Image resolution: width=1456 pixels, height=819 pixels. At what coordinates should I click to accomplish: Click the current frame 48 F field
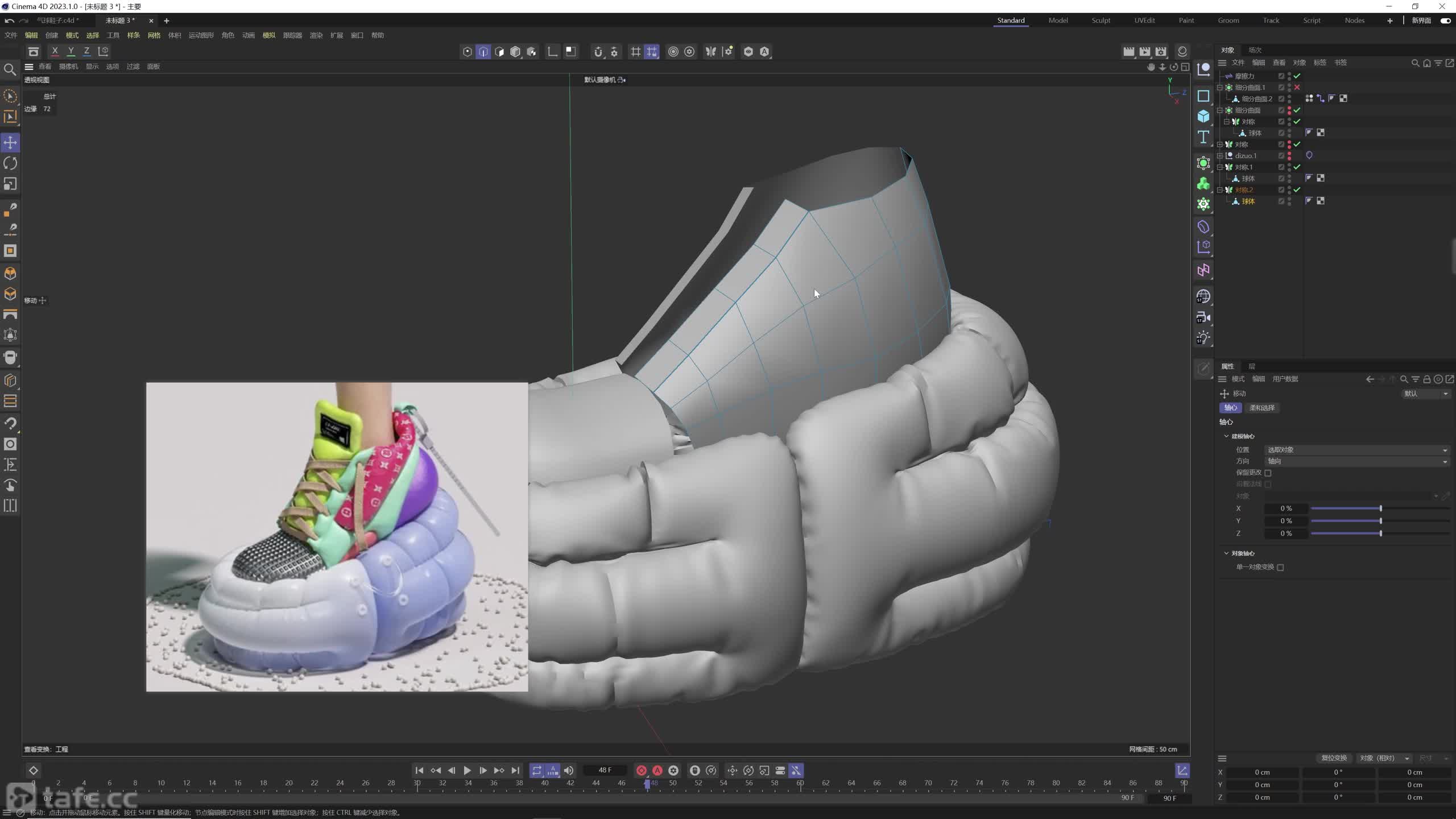[605, 771]
